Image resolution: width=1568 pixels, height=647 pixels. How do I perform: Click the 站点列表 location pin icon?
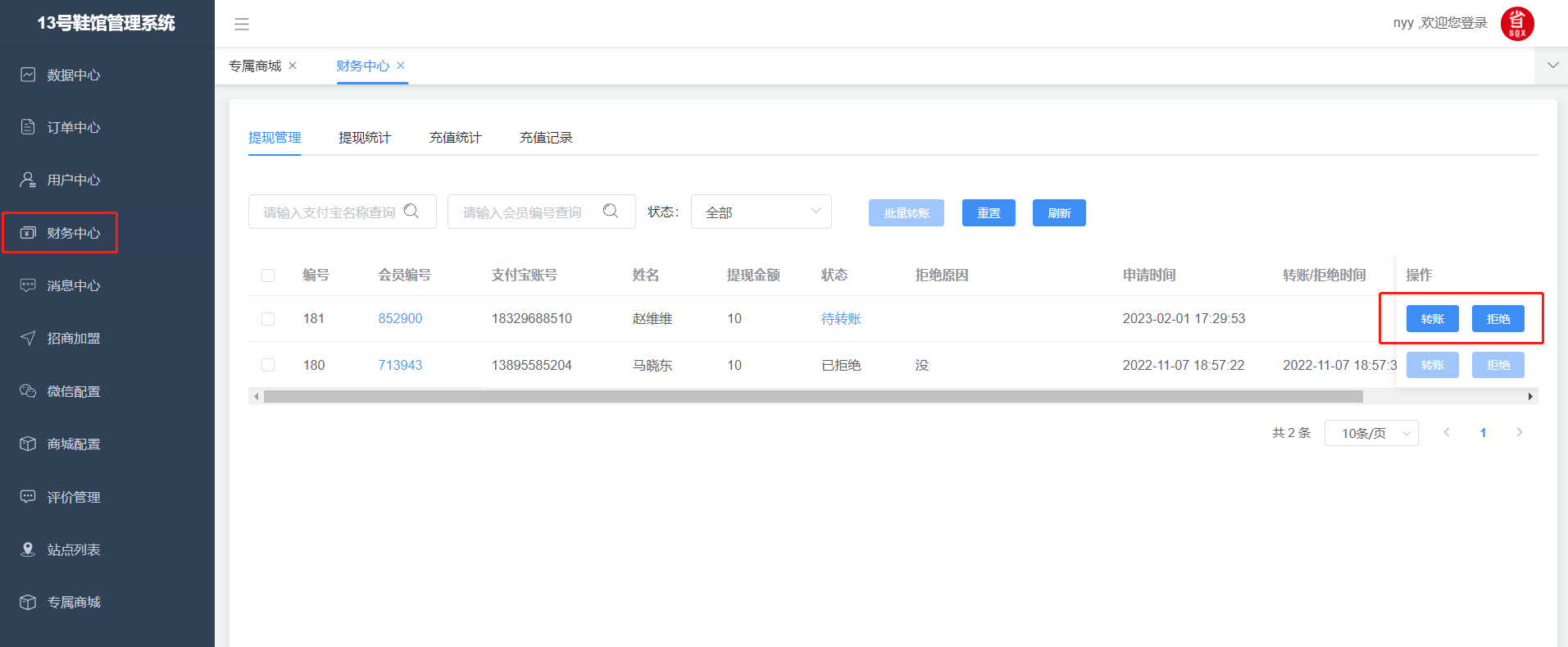click(x=28, y=549)
